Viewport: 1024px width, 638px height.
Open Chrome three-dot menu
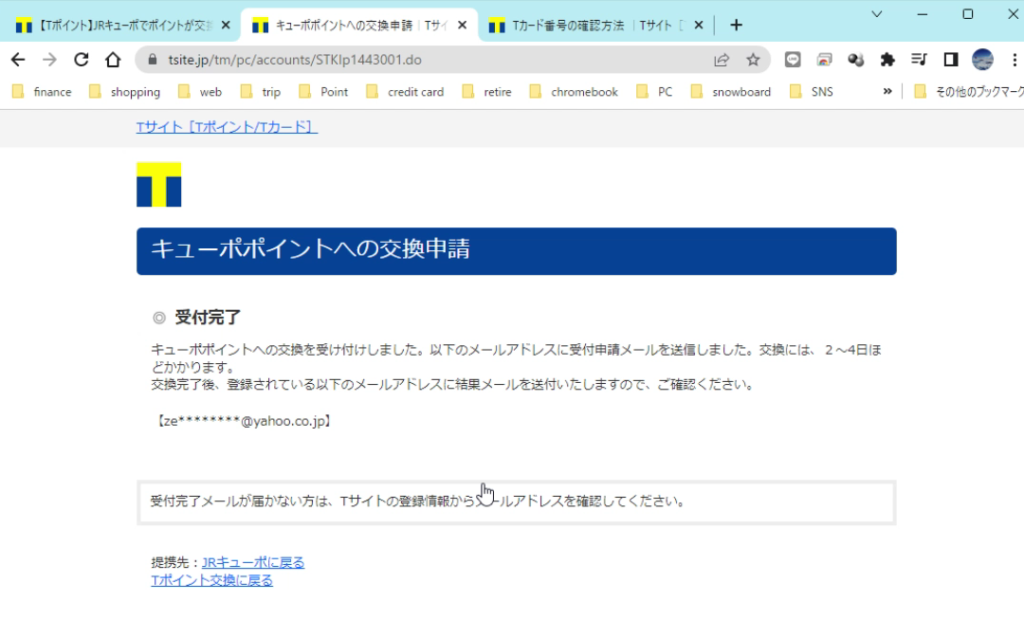tap(1014, 60)
